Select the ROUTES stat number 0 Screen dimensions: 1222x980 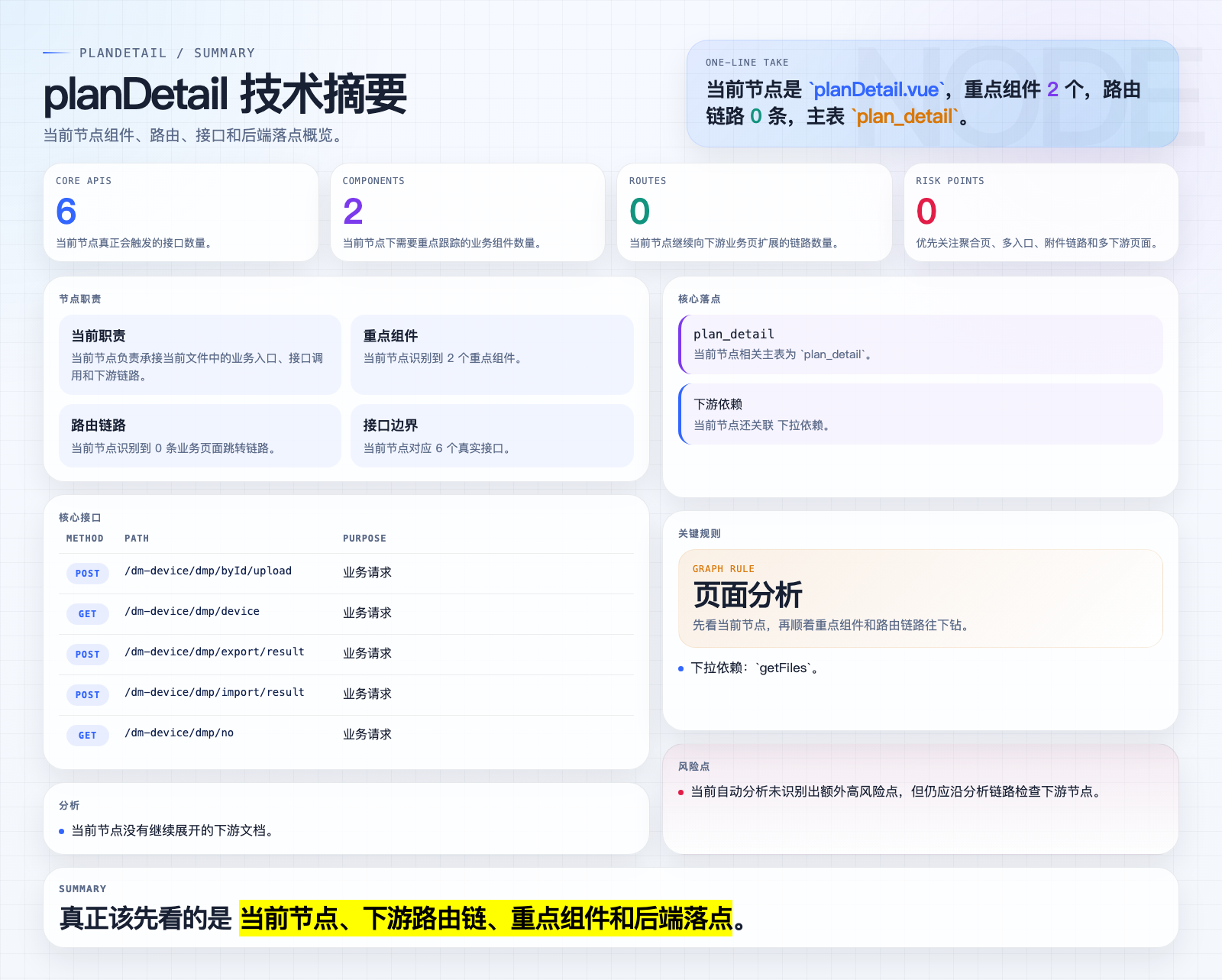[639, 212]
